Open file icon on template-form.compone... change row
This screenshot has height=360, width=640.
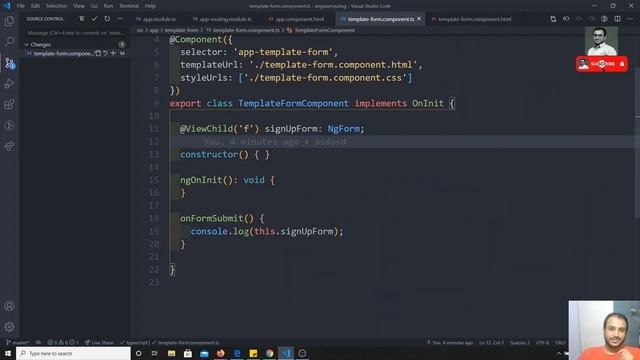point(98,53)
